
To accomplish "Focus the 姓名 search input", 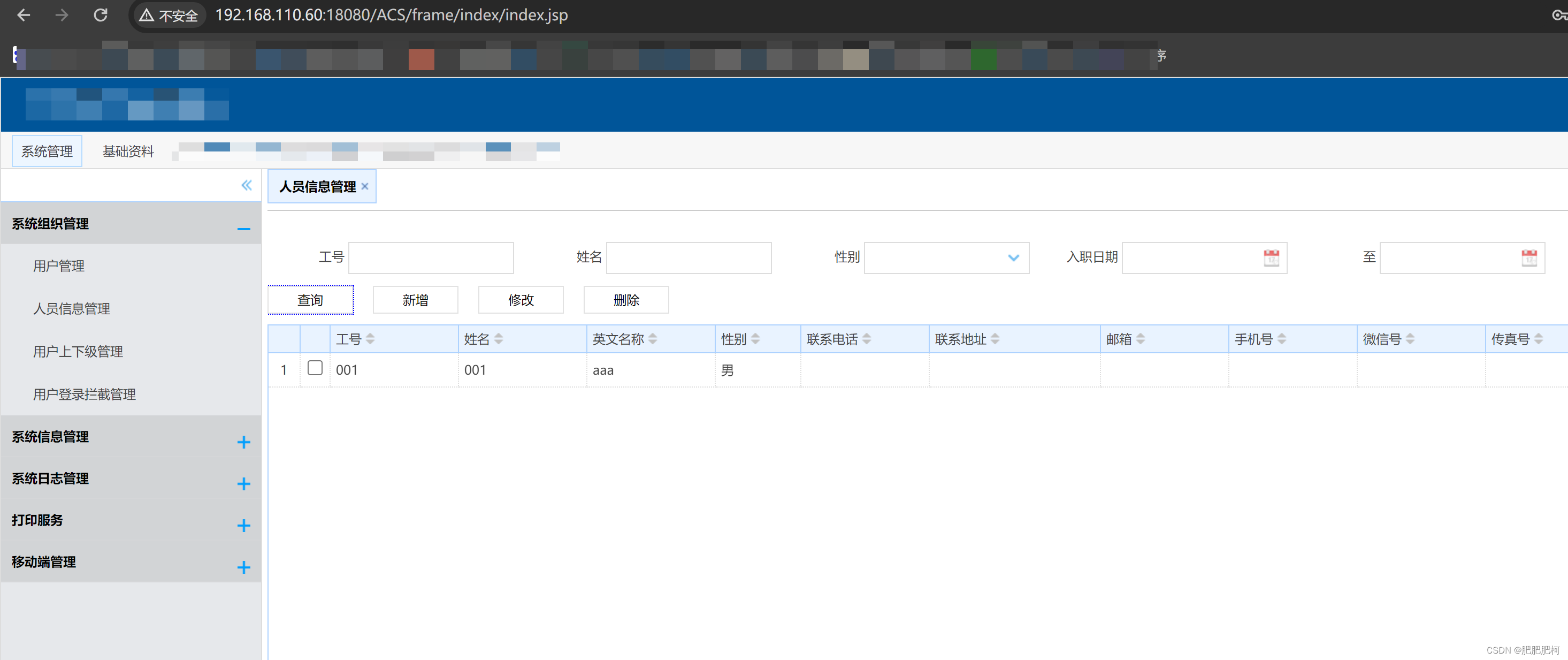I will (x=689, y=257).
